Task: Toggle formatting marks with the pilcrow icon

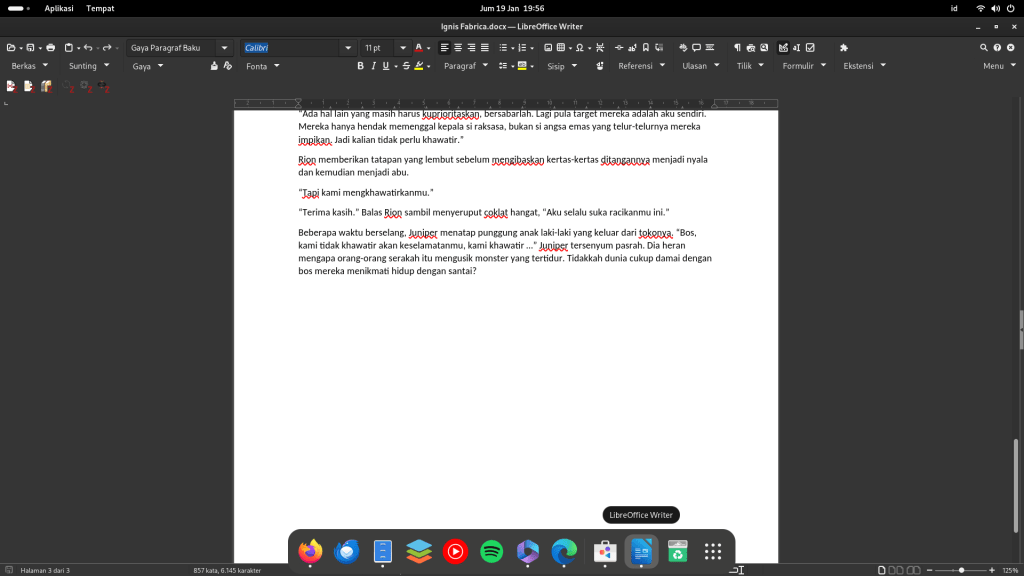Action: point(737,47)
